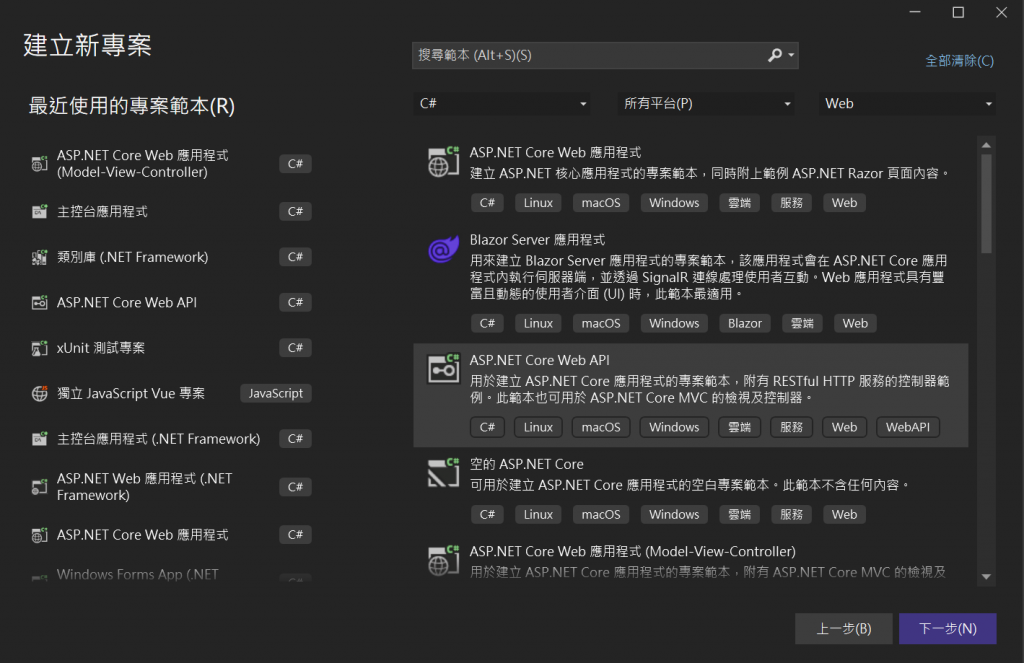The height and width of the screenshot is (663, 1024).
Task: Click the 空的 ASP.NET Core template icon
Action: [x=443, y=474]
